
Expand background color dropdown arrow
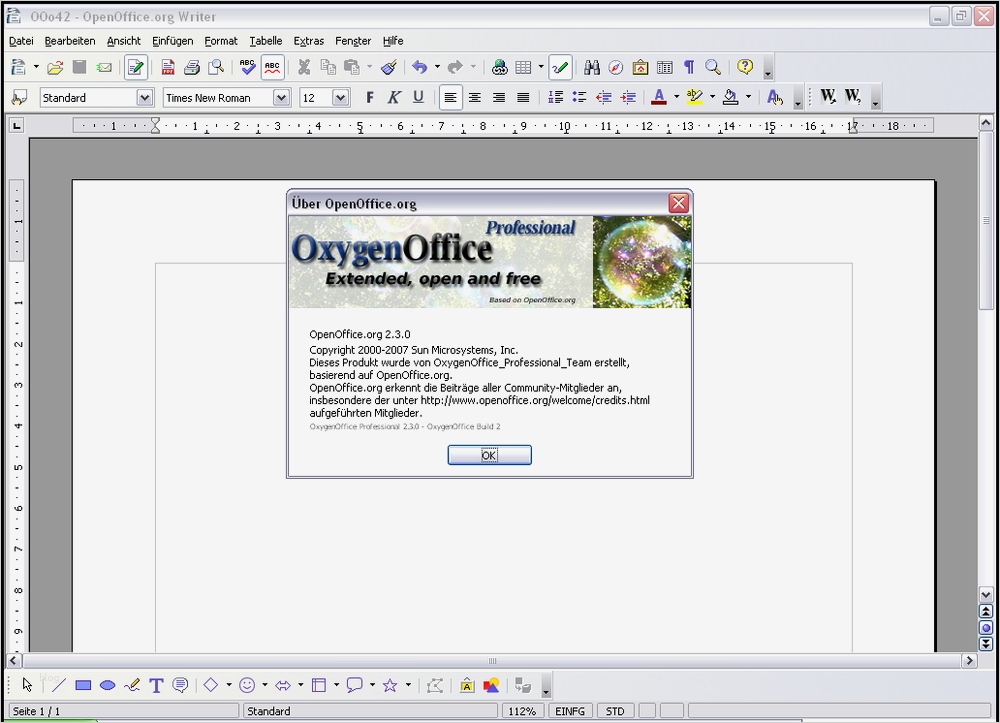pyautogui.click(x=748, y=98)
